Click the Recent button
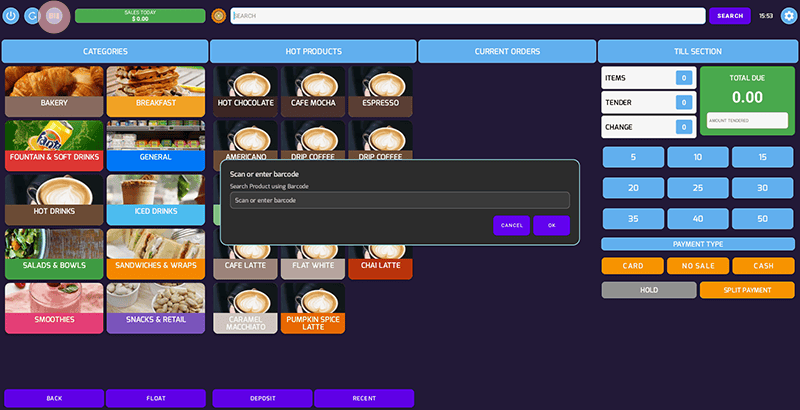The image size is (800, 410). coord(364,398)
